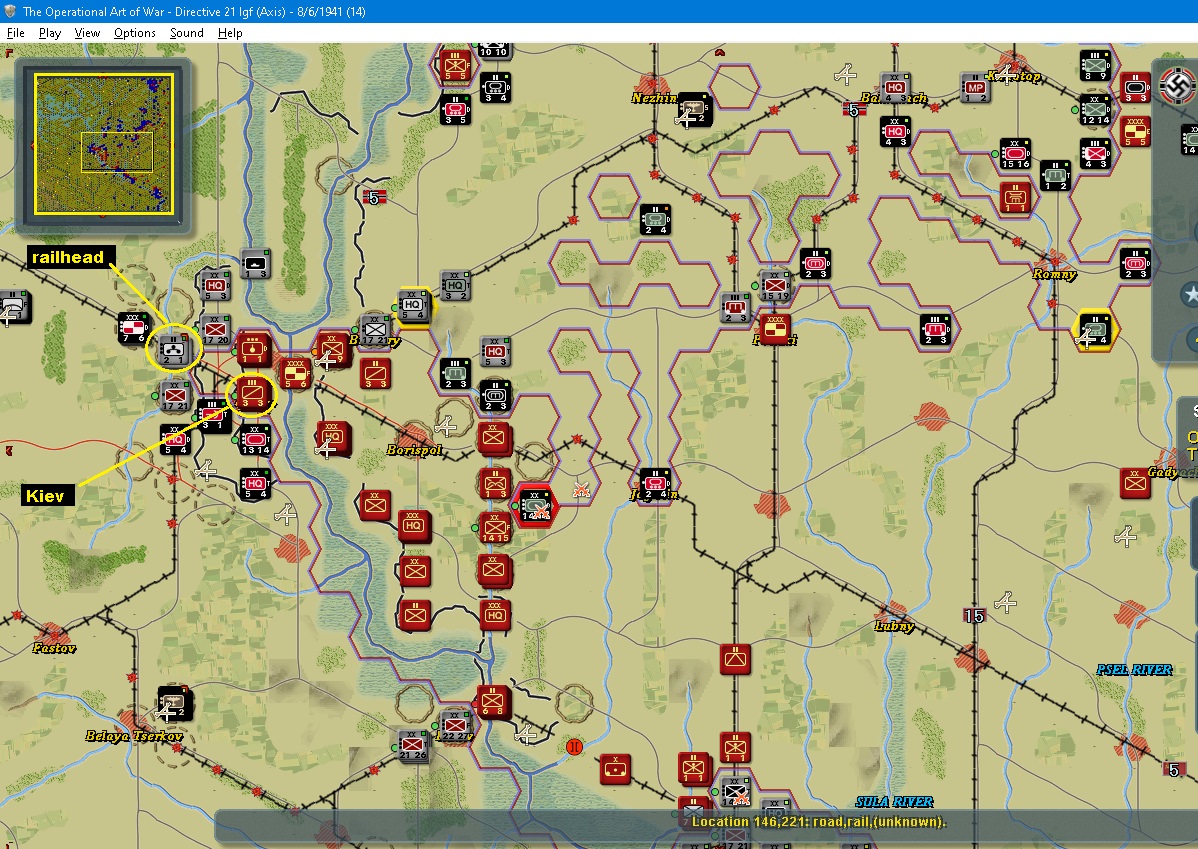The height and width of the screenshot is (849, 1198).
Task: Select the black infantry unit 12-14
Action: (1095, 109)
